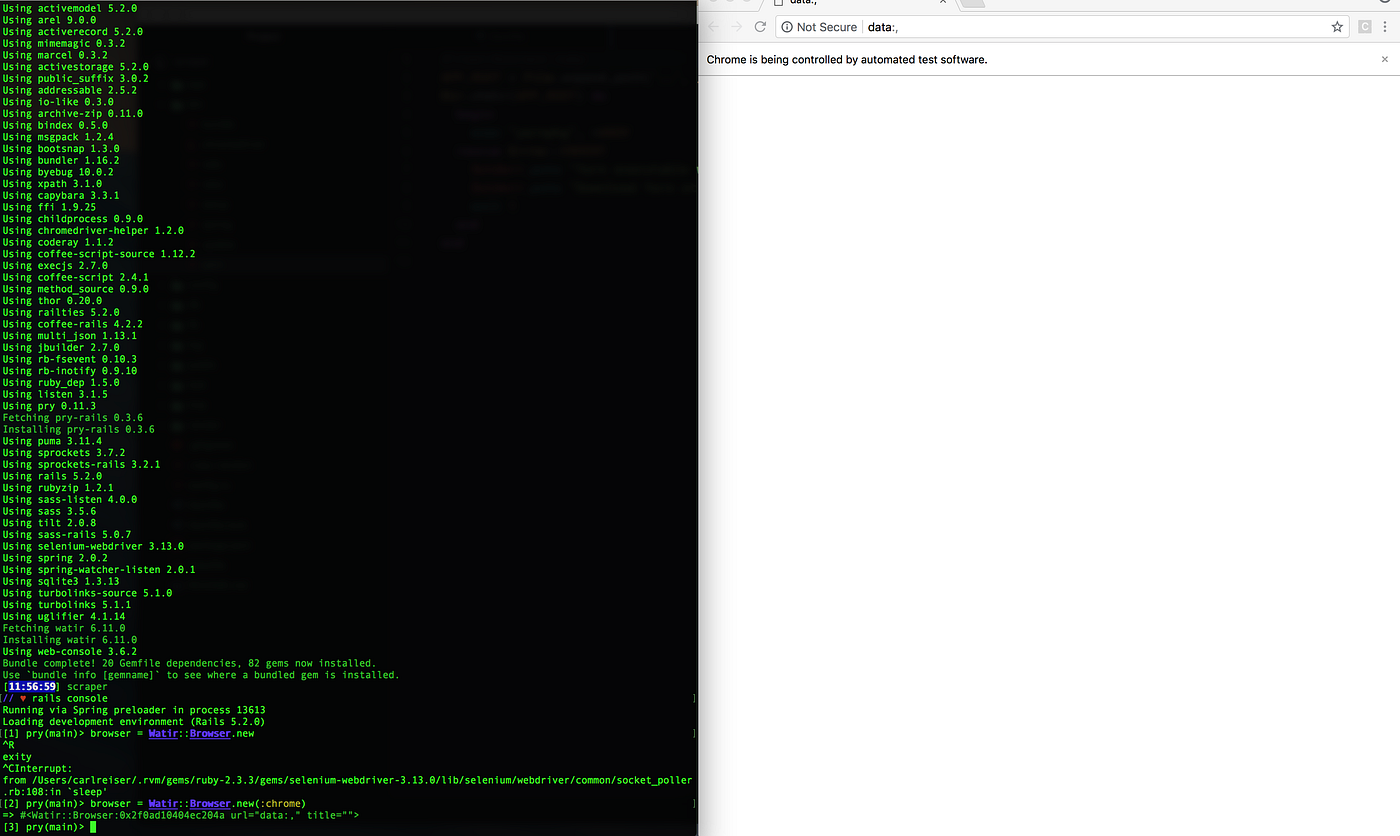The image size is (1400, 836).
Task: Click the terminal cursor at the pry prompt
Action: [x=93, y=826]
